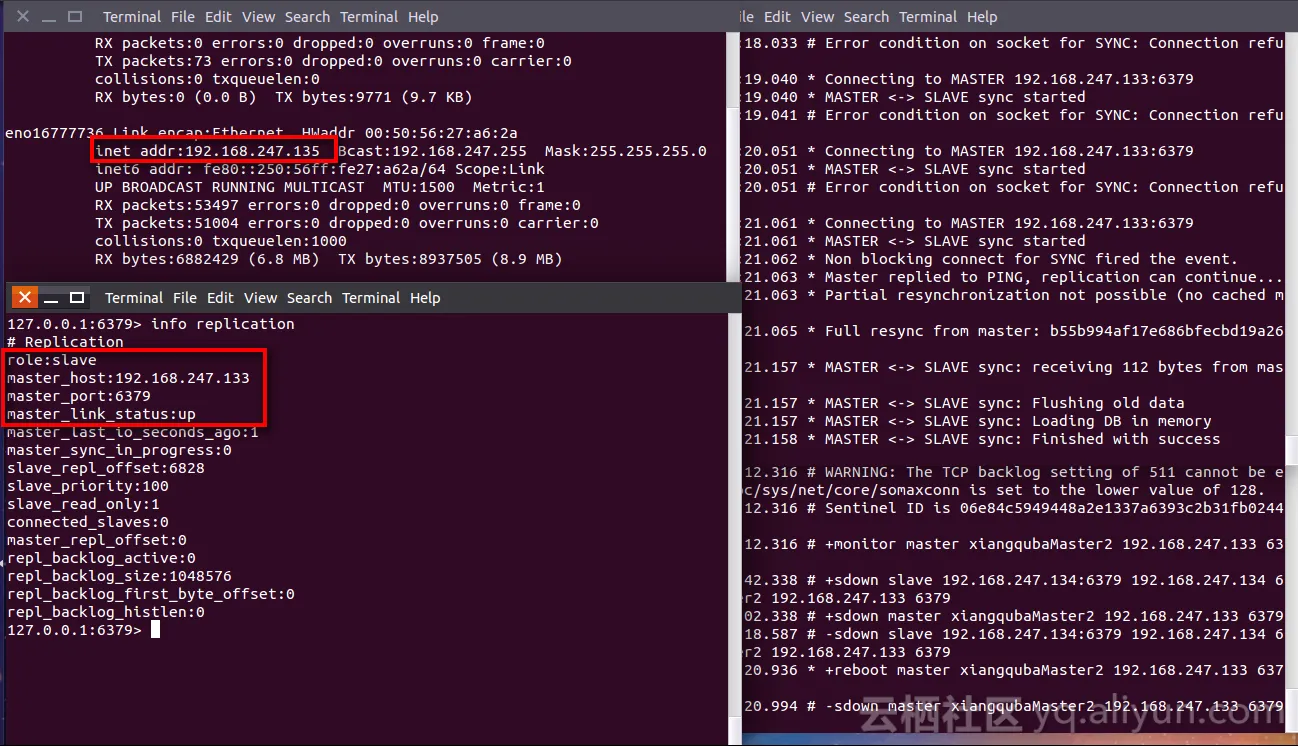
Task: Click the redis prompt cursor after 127.0.0.1:6379>
Action: pos(155,630)
